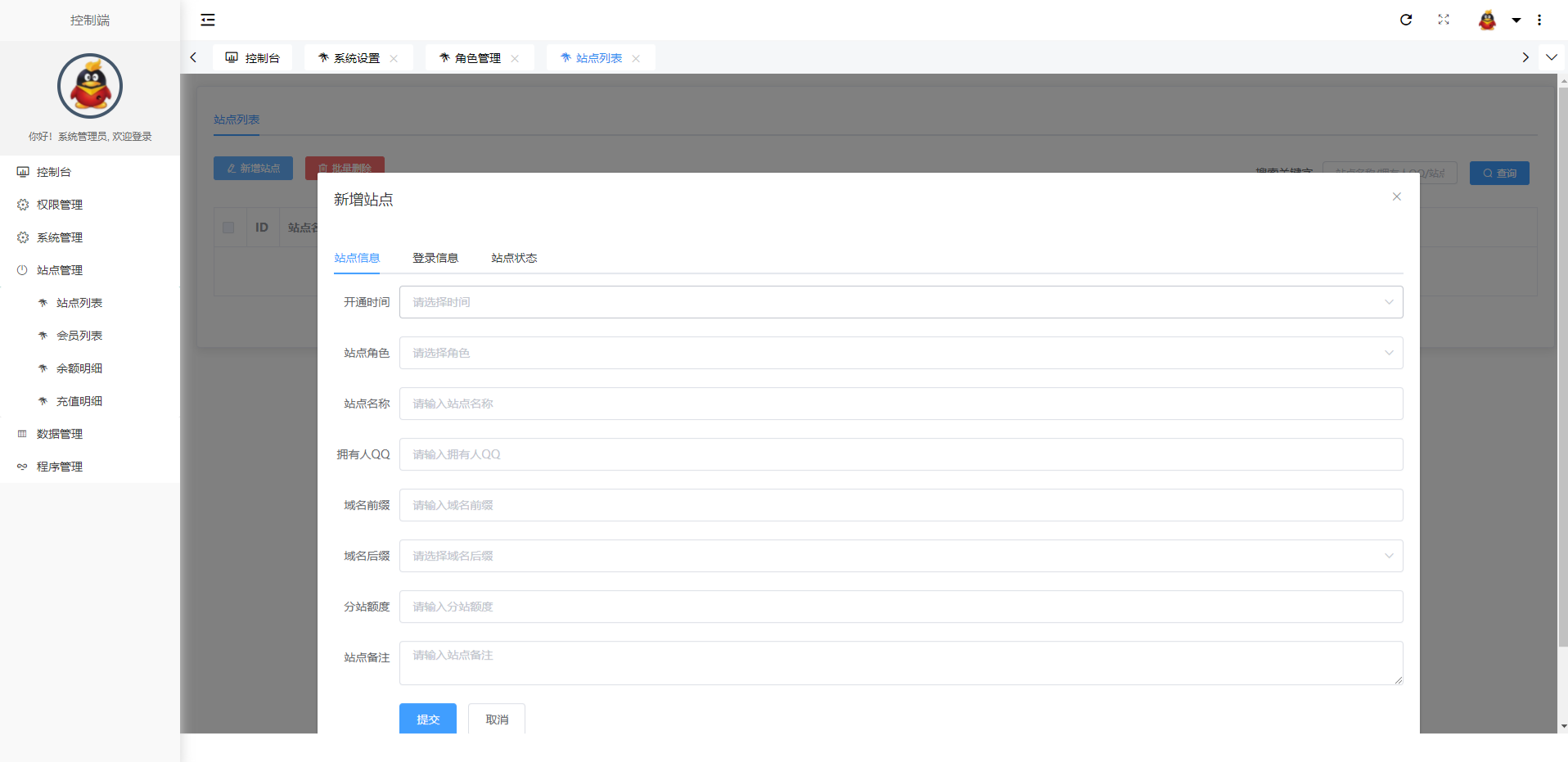
Task: Click the link icon beside 程序管理
Action: [22, 467]
